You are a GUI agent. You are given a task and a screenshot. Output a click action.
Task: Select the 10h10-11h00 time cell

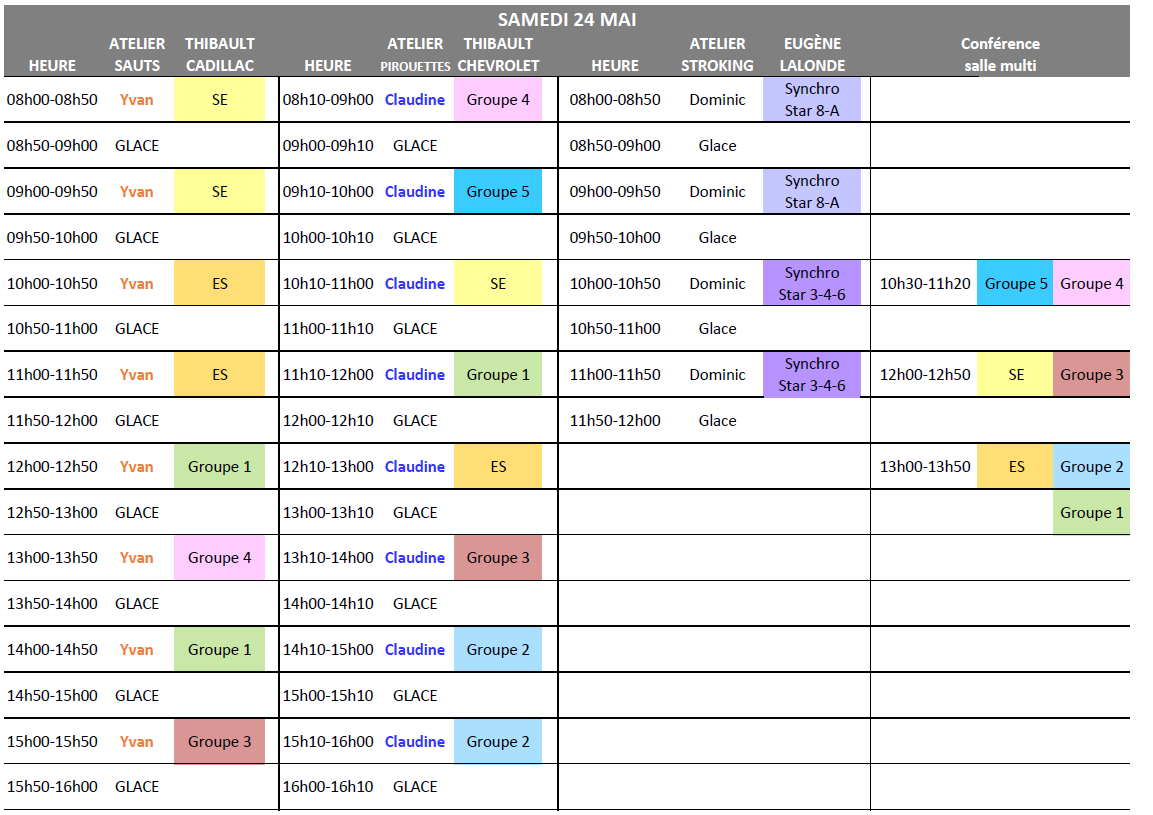[328, 284]
